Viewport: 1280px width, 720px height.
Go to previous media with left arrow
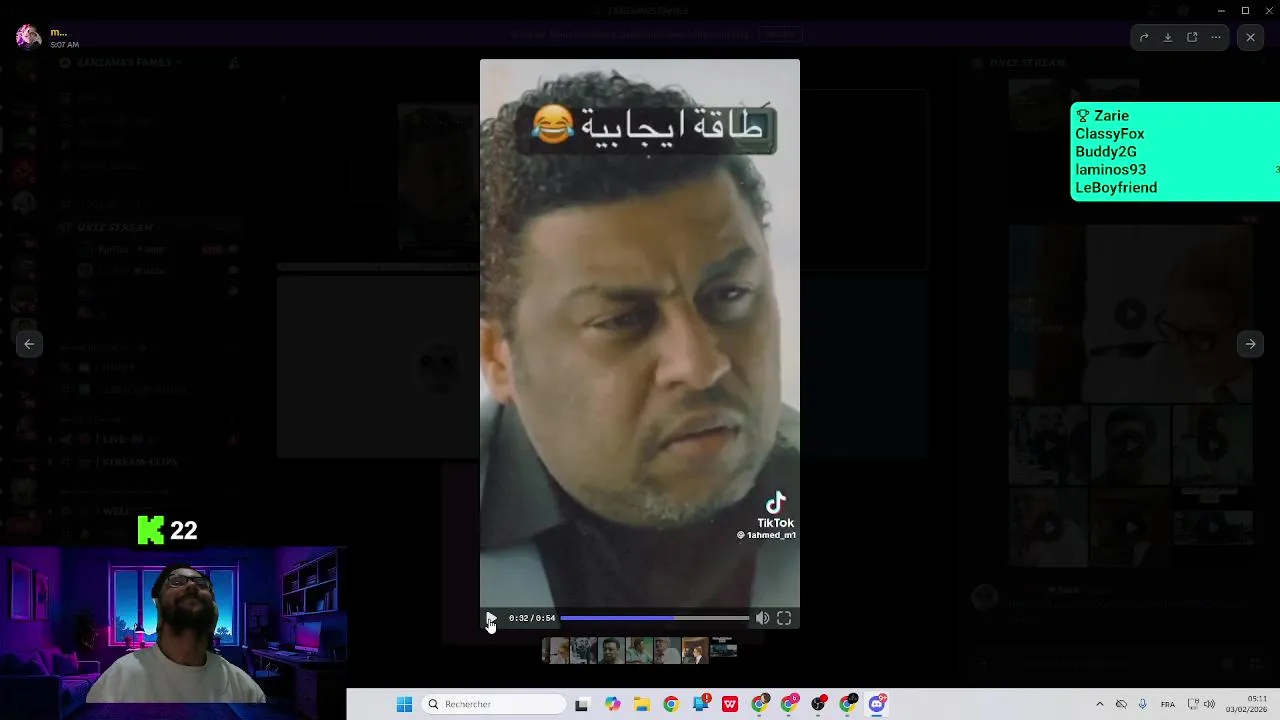[29, 344]
